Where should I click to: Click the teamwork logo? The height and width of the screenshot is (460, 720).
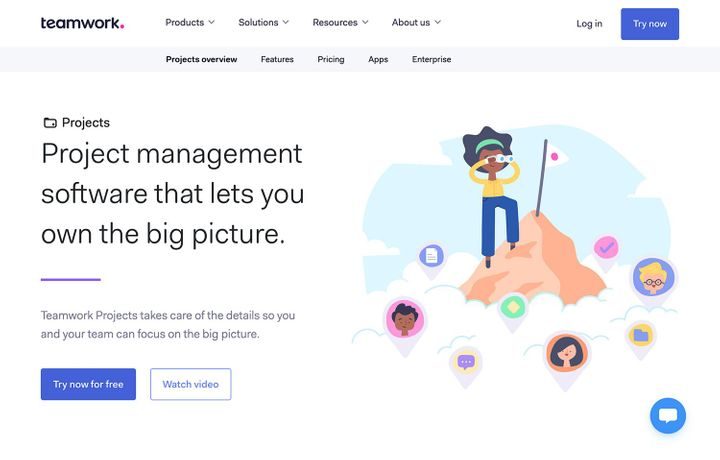coord(82,23)
